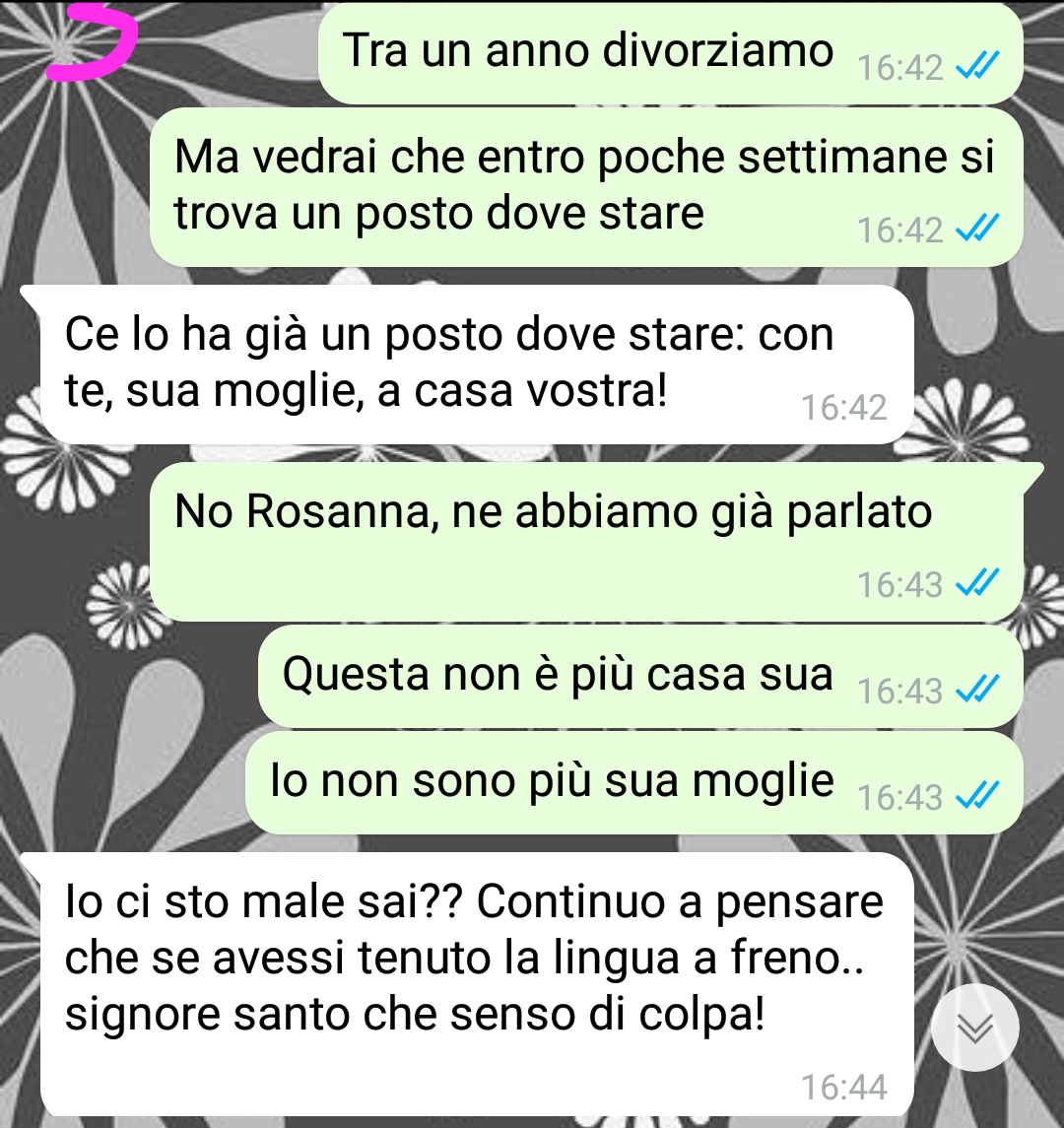Tap the 16:44 timestamp on last message
The image size is (1064, 1128).
point(844,1087)
